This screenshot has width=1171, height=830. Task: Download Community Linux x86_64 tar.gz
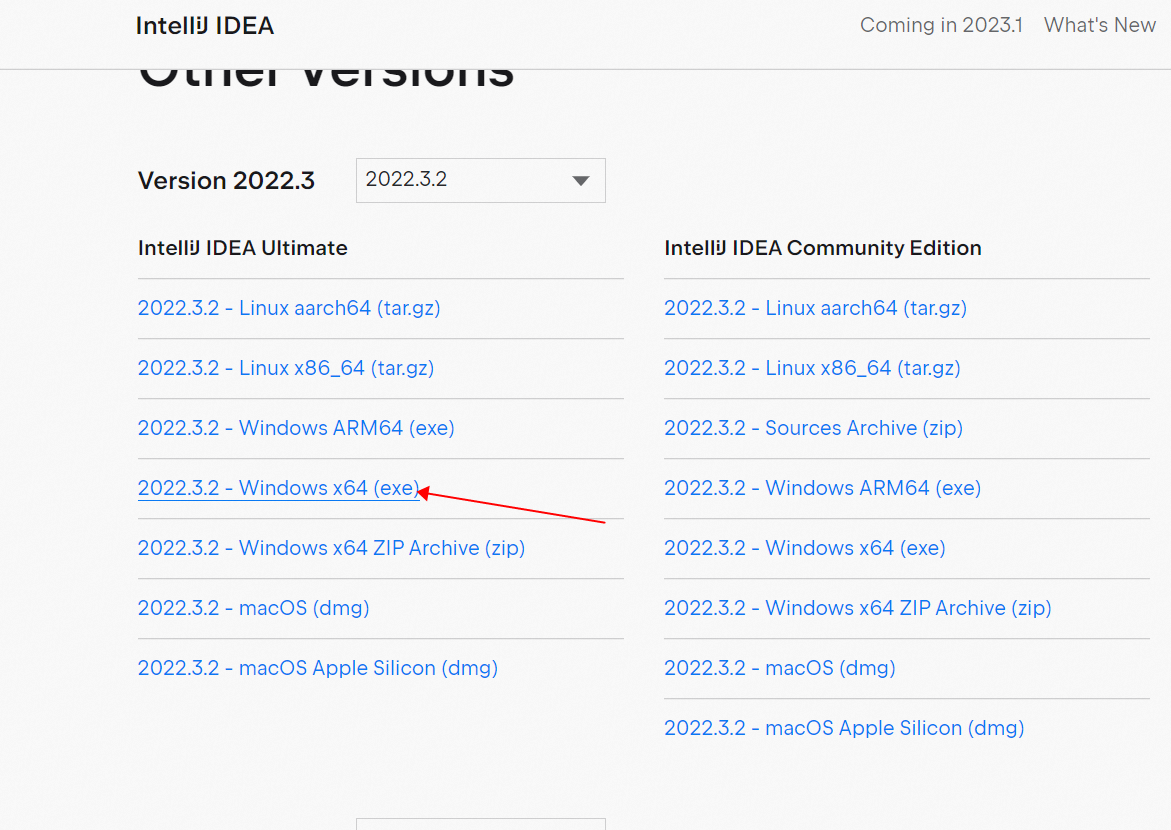tap(812, 368)
